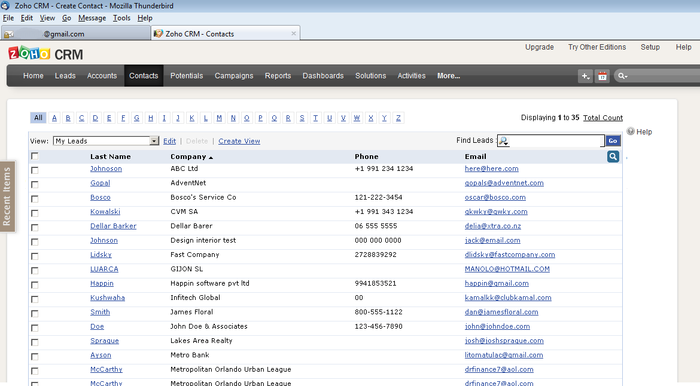The image size is (700, 386).
Task: Tick the Dellar Barker row checkbox
Action: coord(34,227)
